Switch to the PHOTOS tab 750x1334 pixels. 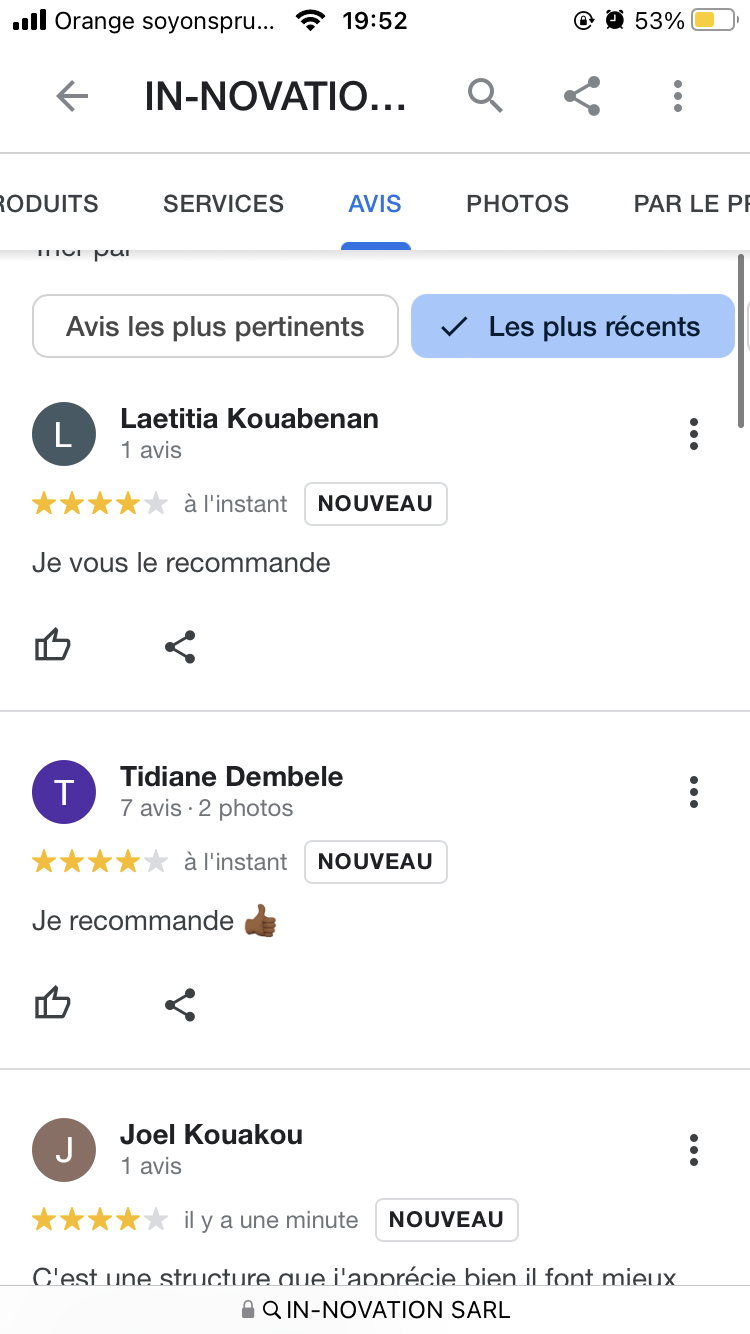tap(517, 204)
